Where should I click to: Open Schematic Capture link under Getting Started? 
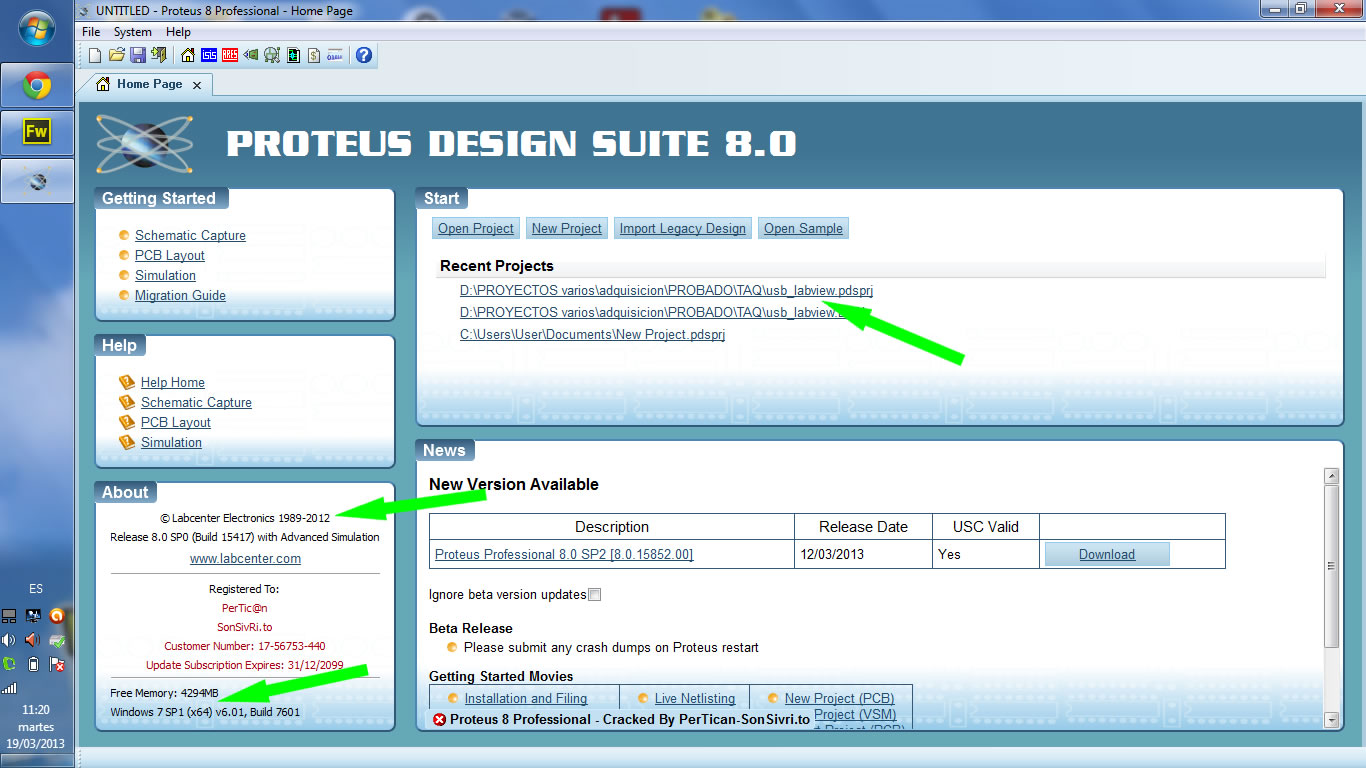tap(190, 235)
